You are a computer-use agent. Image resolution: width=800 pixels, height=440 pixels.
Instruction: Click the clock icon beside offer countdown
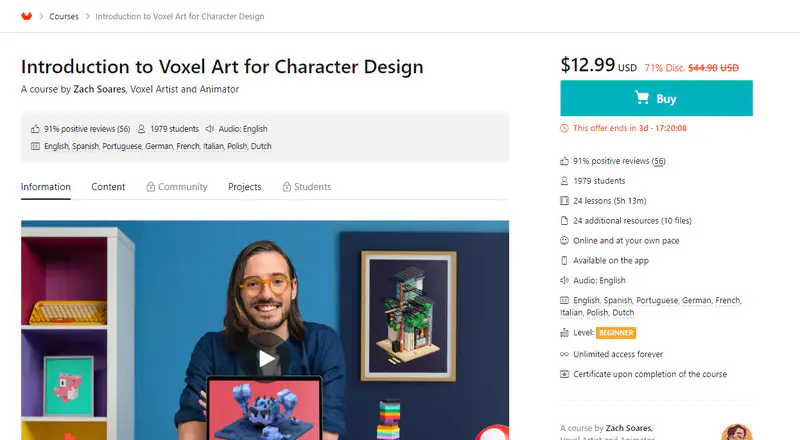click(566, 128)
